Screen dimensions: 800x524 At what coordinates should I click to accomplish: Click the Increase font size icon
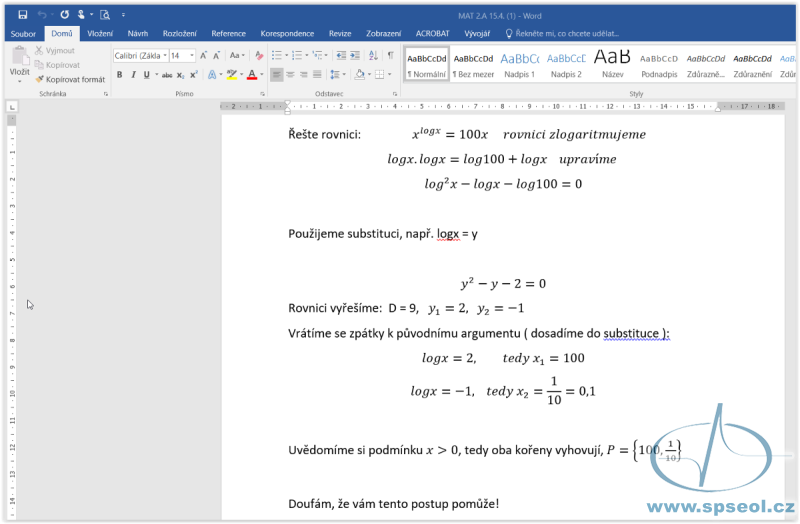[x=204, y=56]
